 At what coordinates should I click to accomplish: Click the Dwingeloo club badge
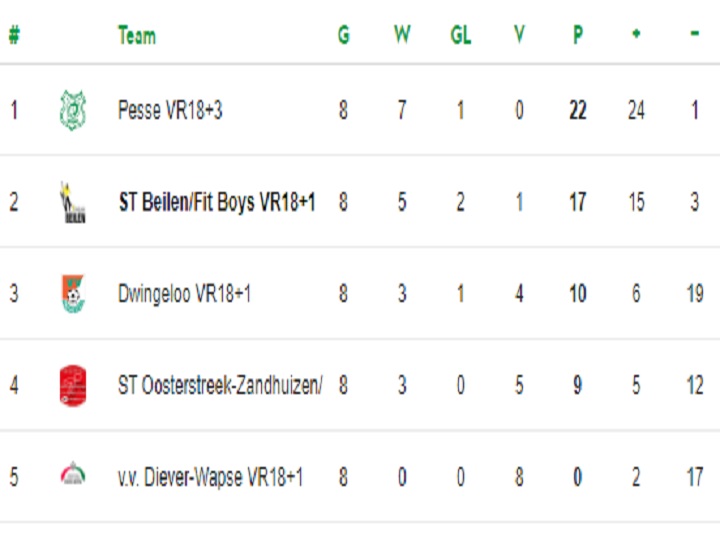(73, 294)
